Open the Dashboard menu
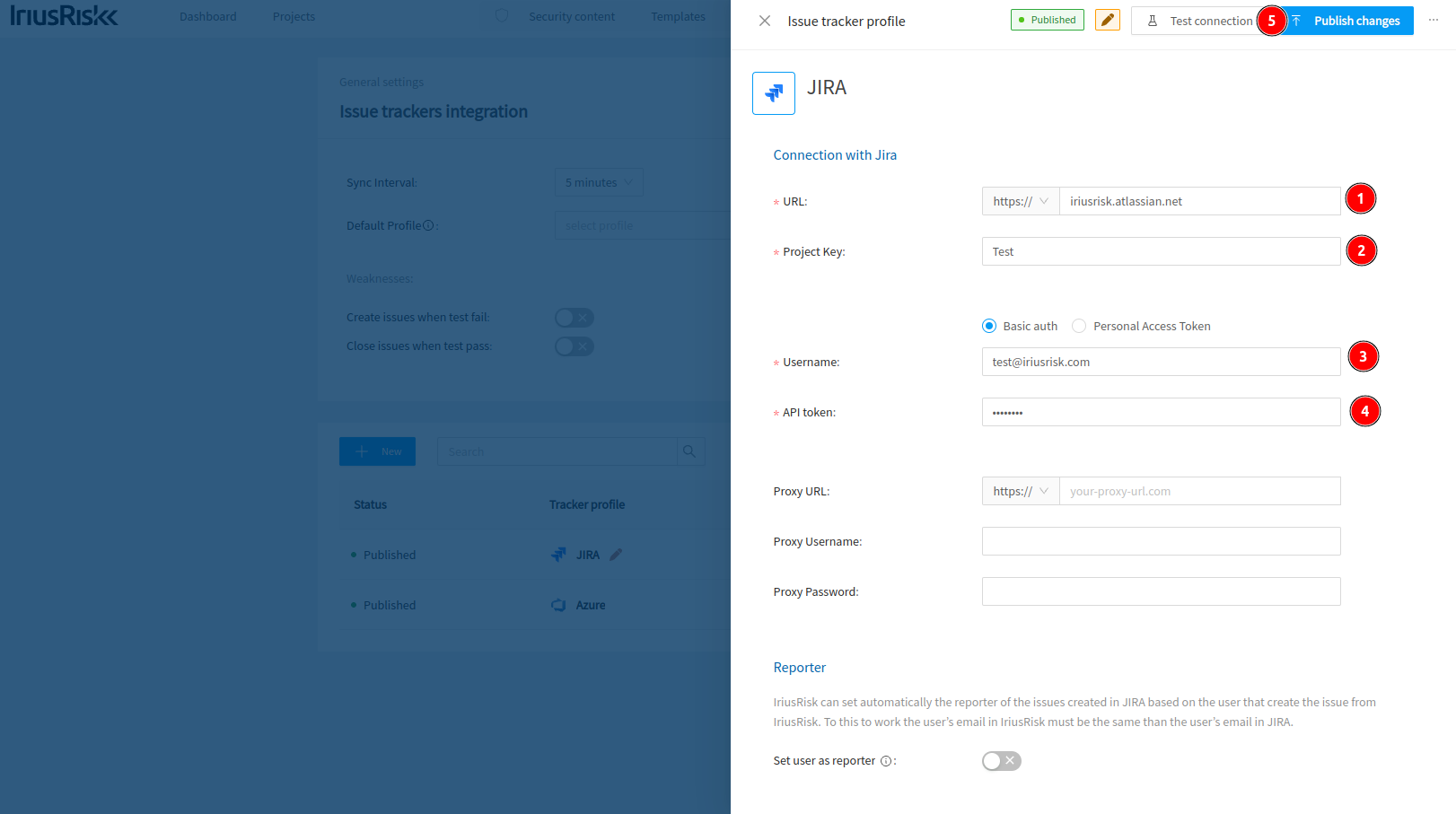Screen dimensions: 1456x814 208,16
